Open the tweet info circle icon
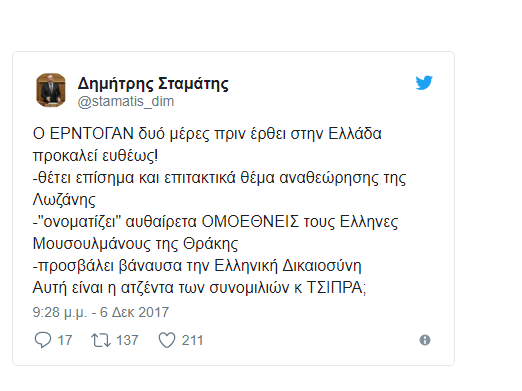522x391 pixels. (x=425, y=340)
